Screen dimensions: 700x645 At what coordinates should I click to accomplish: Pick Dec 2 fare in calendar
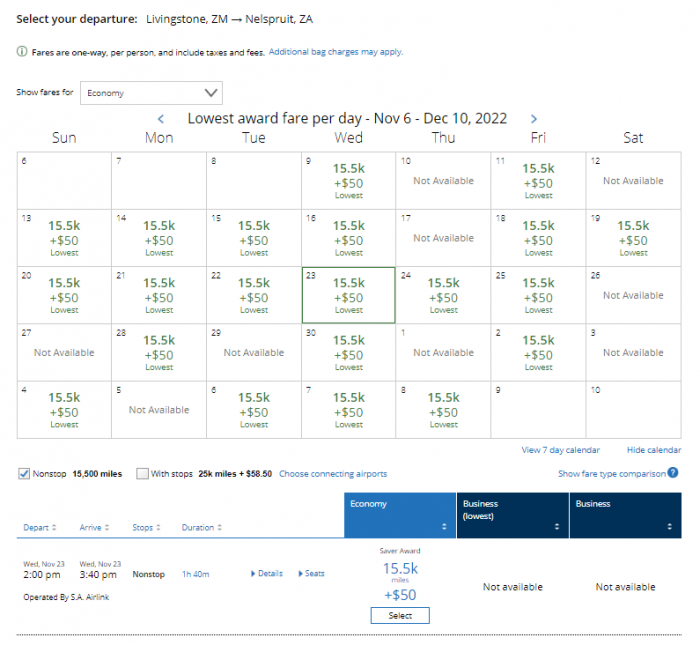click(x=538, y=353)
